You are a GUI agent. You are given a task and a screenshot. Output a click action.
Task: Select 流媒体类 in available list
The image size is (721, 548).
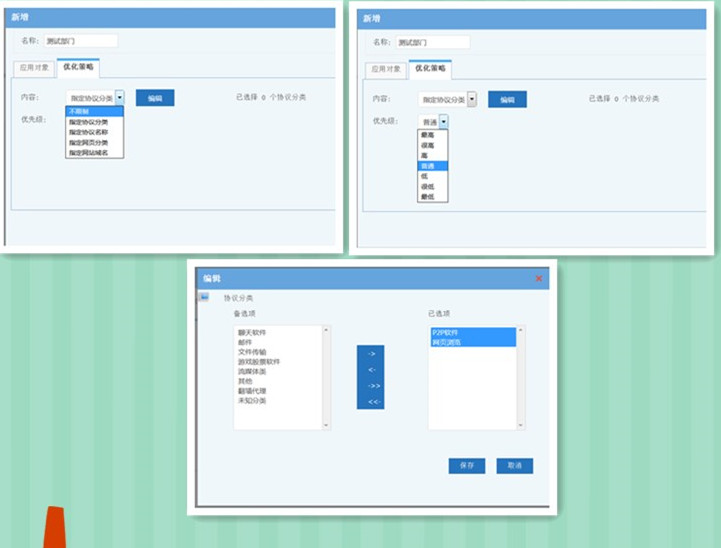[251, 371]
